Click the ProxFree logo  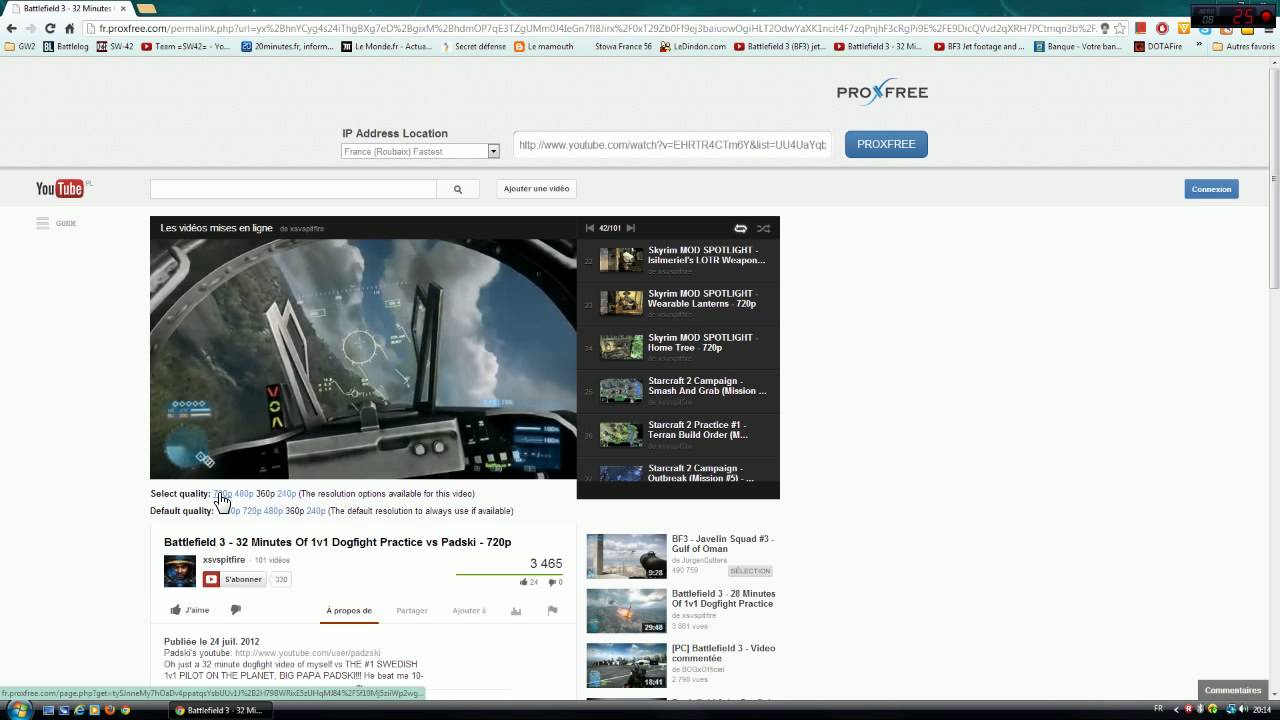click(x=882, y=92)
